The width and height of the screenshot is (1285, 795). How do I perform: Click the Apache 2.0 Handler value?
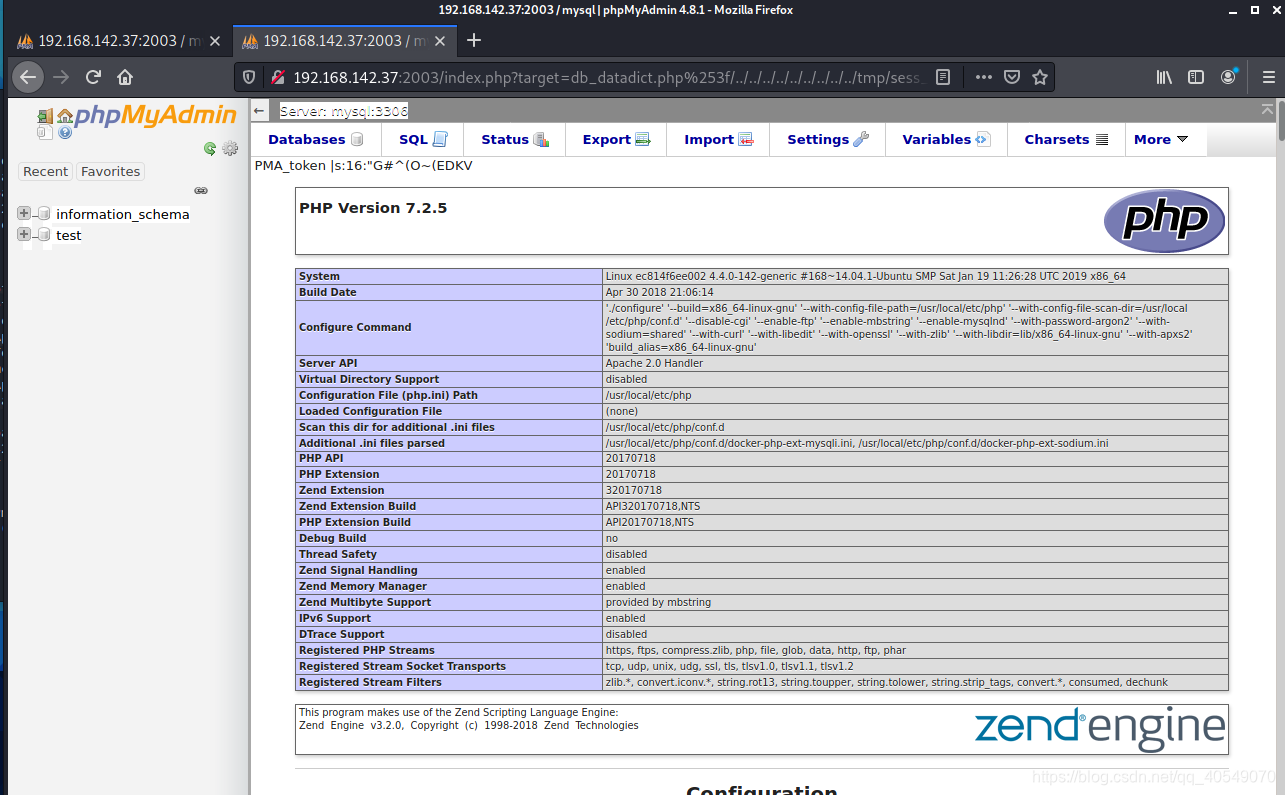654,363
